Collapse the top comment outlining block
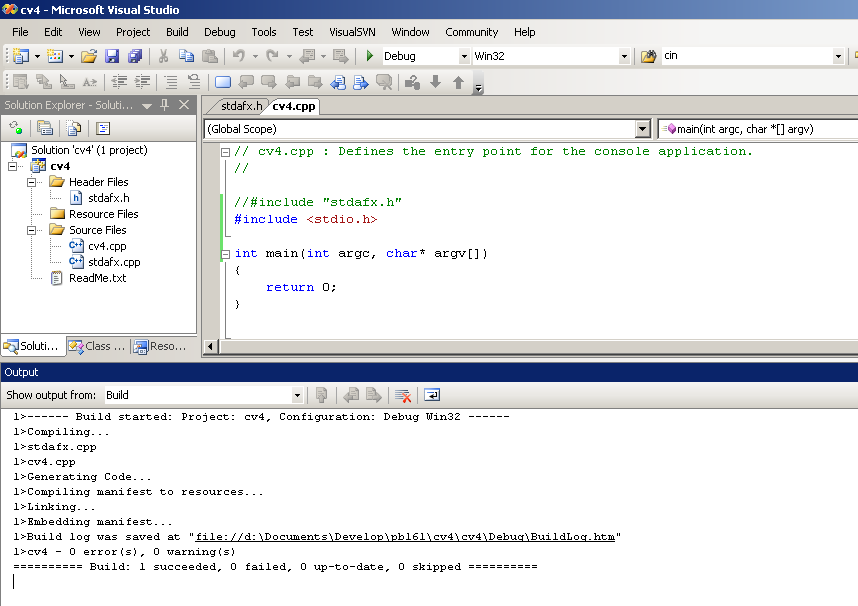Viewport: 858px width, 606px height. tap(225, 152)
